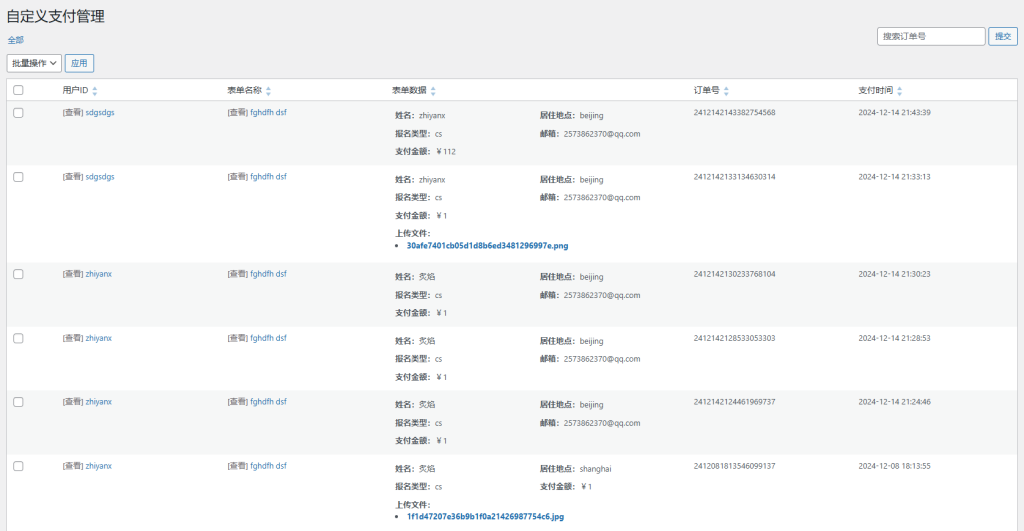Focus the 搜索订单号 search field
The width and height of the screenshot is (1024, 531).
931,36
